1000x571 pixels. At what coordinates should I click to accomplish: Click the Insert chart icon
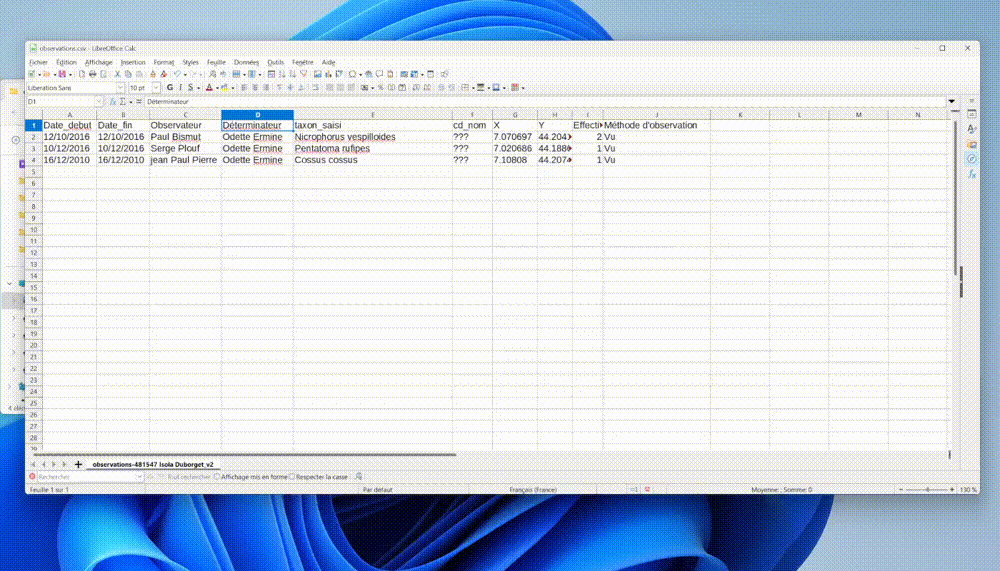pyautogui.click(x=328, y=74)
